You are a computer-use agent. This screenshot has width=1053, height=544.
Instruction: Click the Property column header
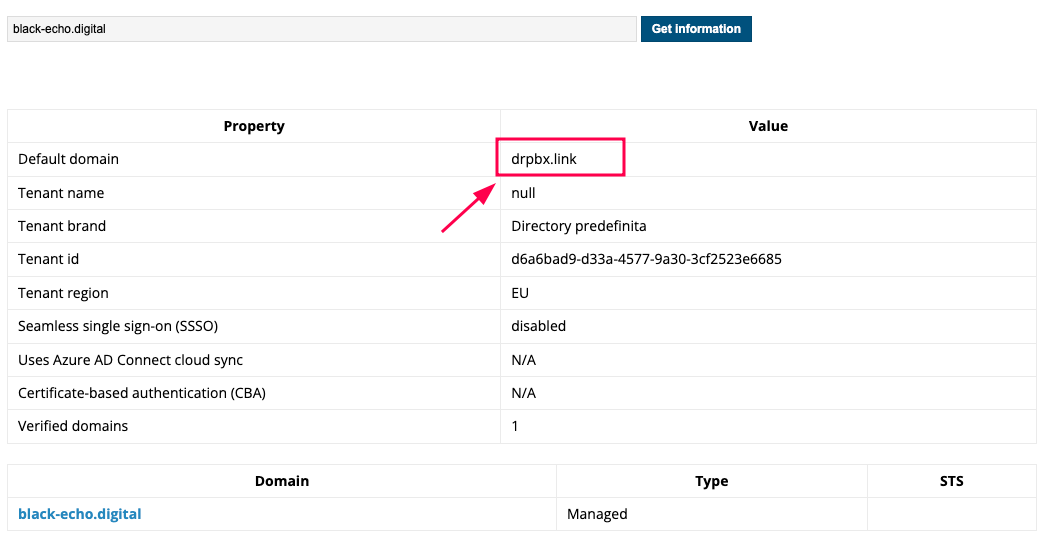254,126
